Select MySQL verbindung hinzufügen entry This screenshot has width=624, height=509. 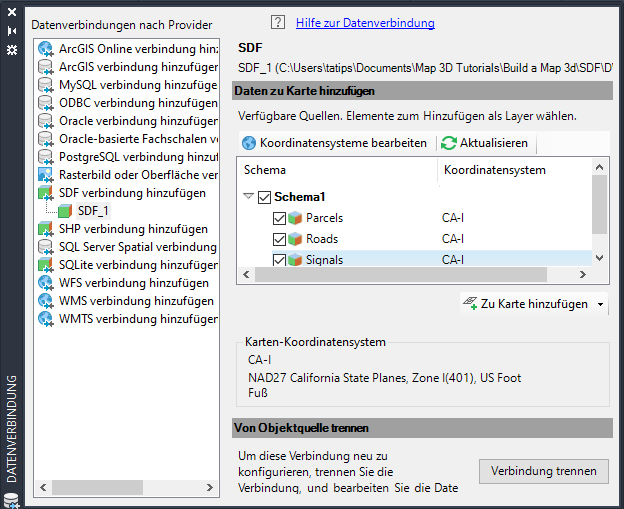click(x=138, y=85)
